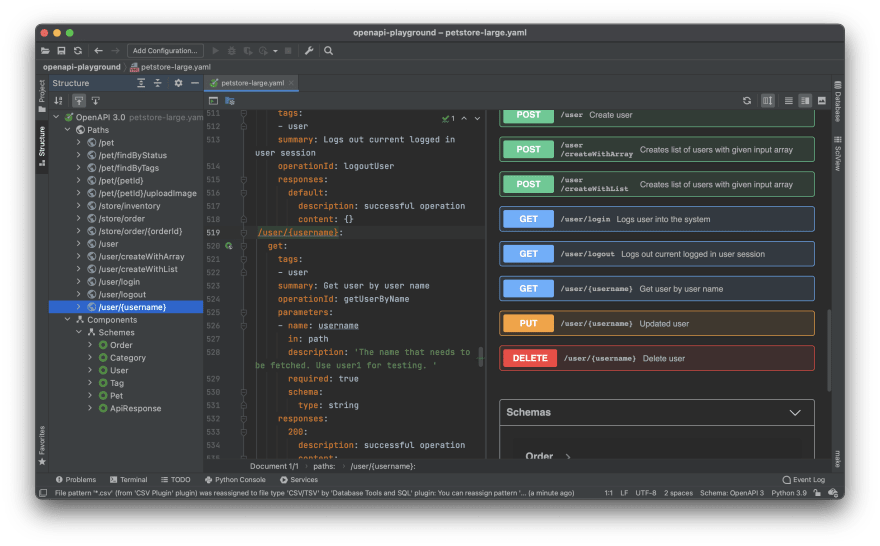
Task: Click the preview pane vertical scrollbar
Action: [829, 349]
